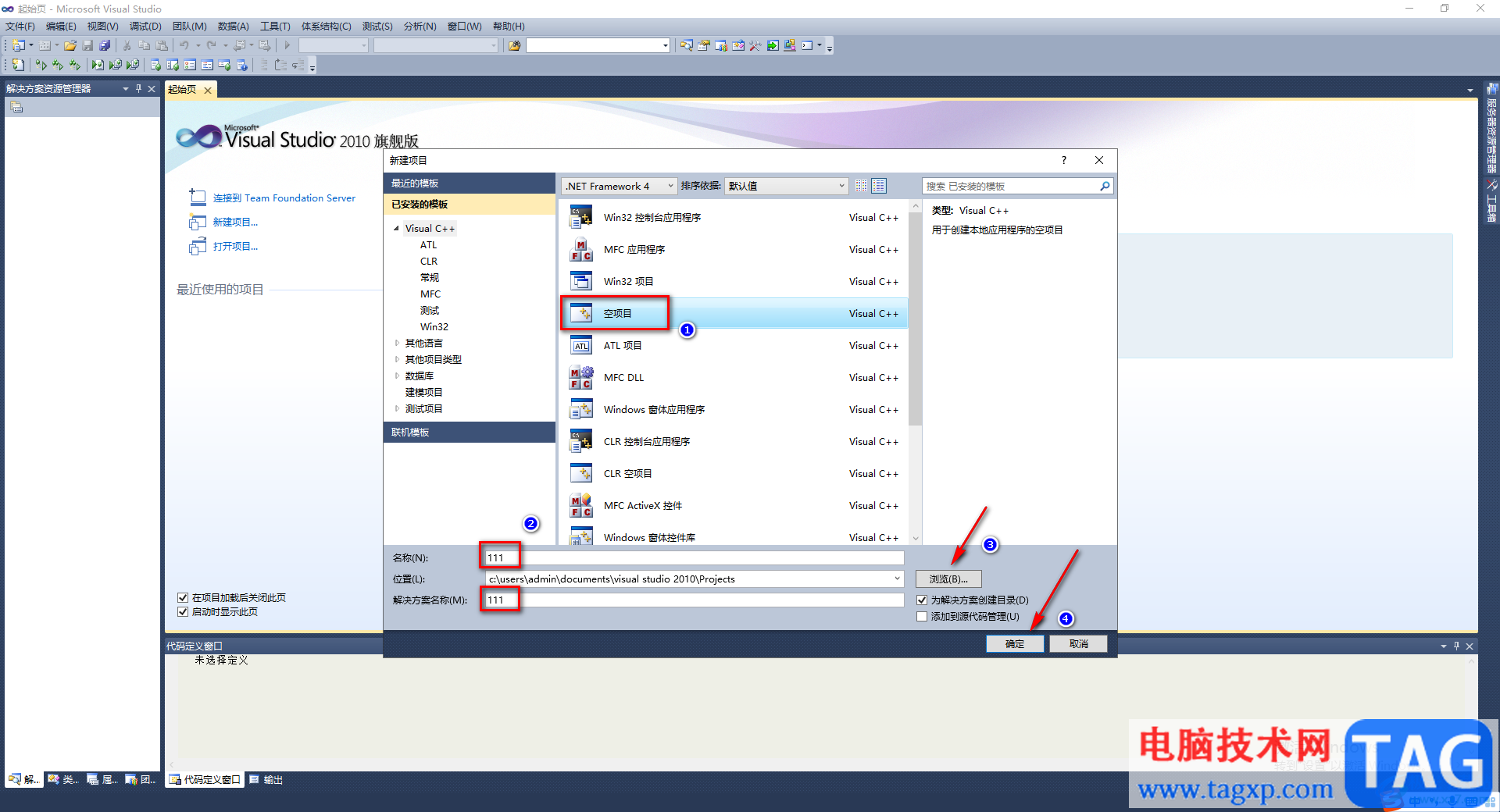Expand the 数据库 tree node

point(397,376)
